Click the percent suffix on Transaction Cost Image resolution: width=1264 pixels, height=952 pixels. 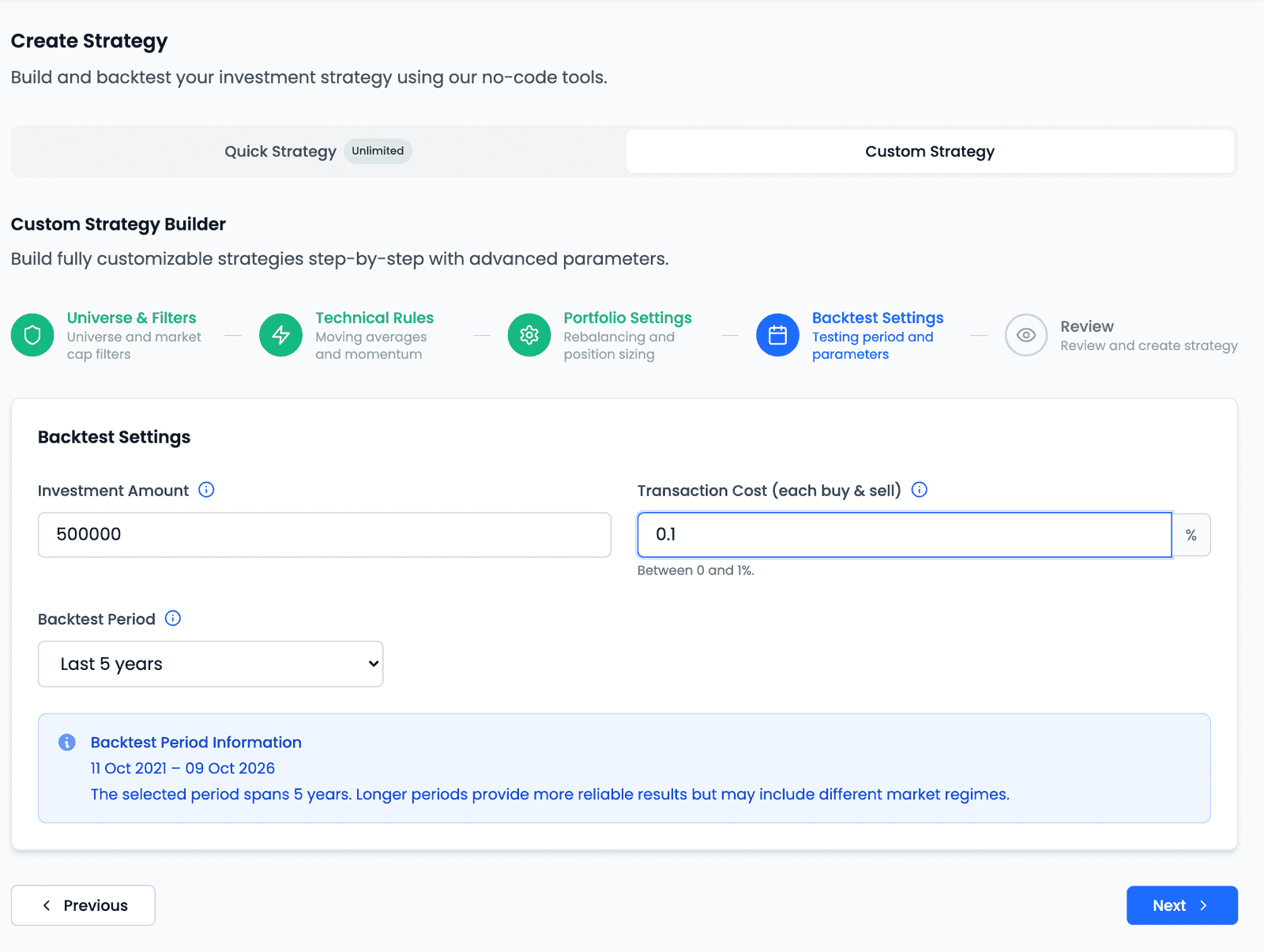[x=1191, y=535]
